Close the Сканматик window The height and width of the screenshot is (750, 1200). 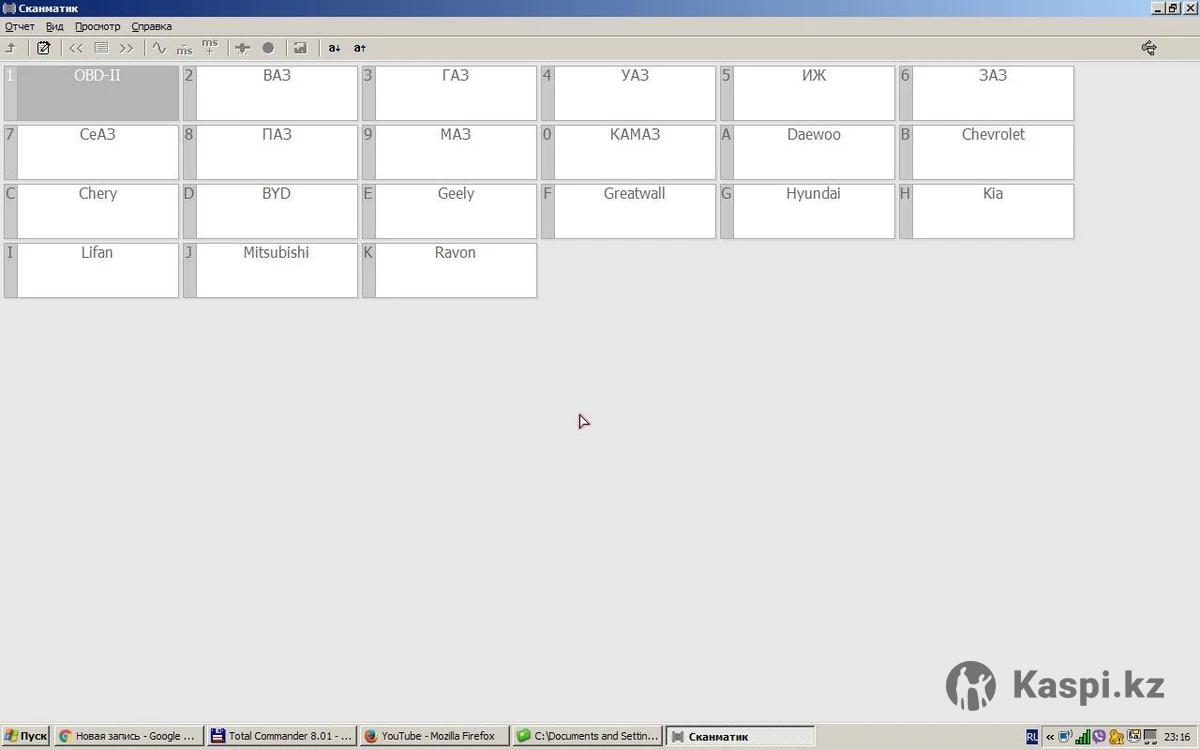point(1190,8)
